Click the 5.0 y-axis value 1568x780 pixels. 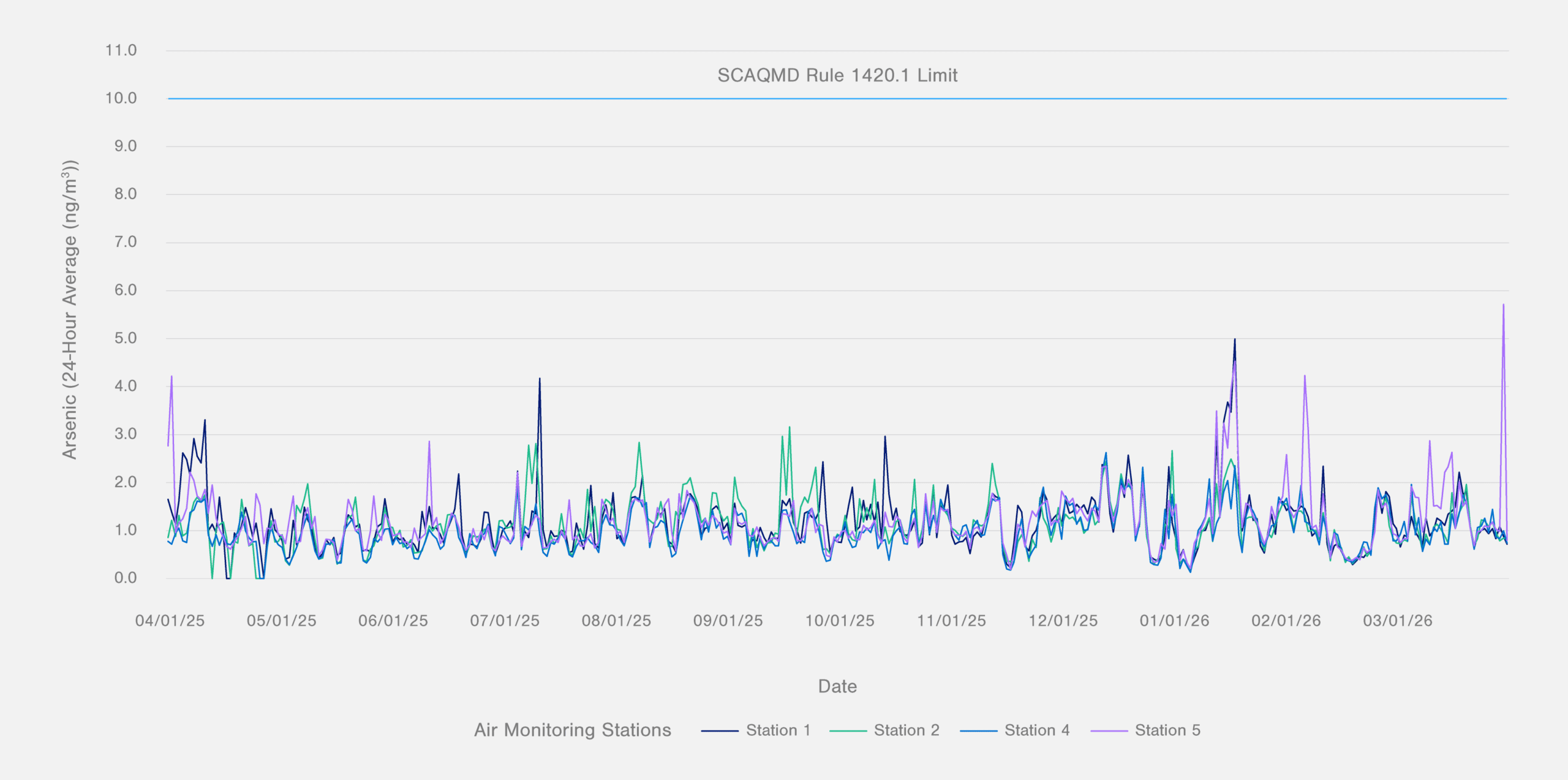pos(125,338)
